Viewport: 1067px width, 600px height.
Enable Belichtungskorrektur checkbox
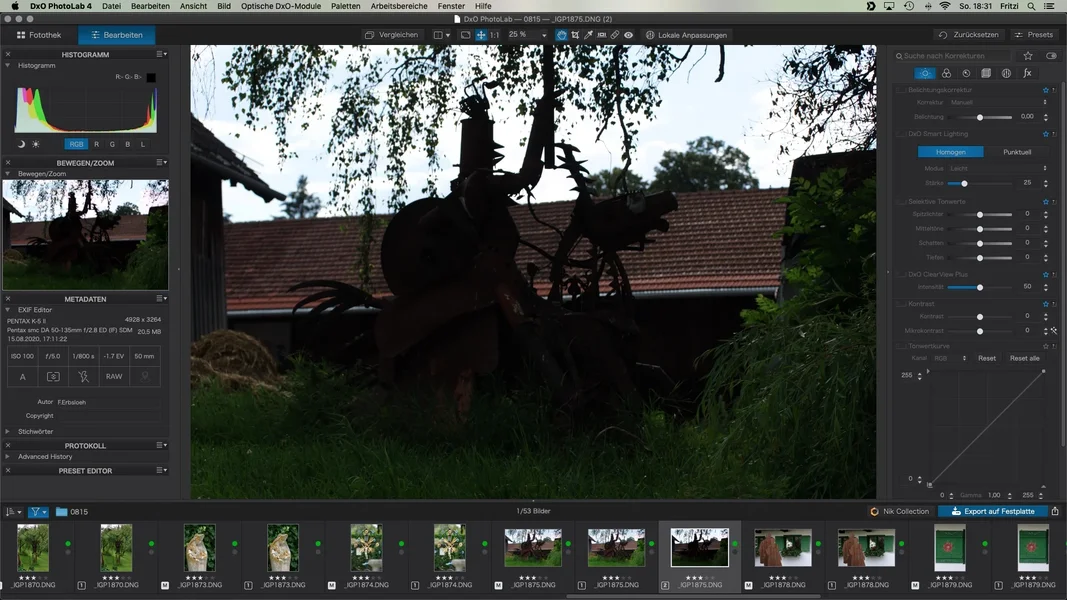[x=902, y=90]
